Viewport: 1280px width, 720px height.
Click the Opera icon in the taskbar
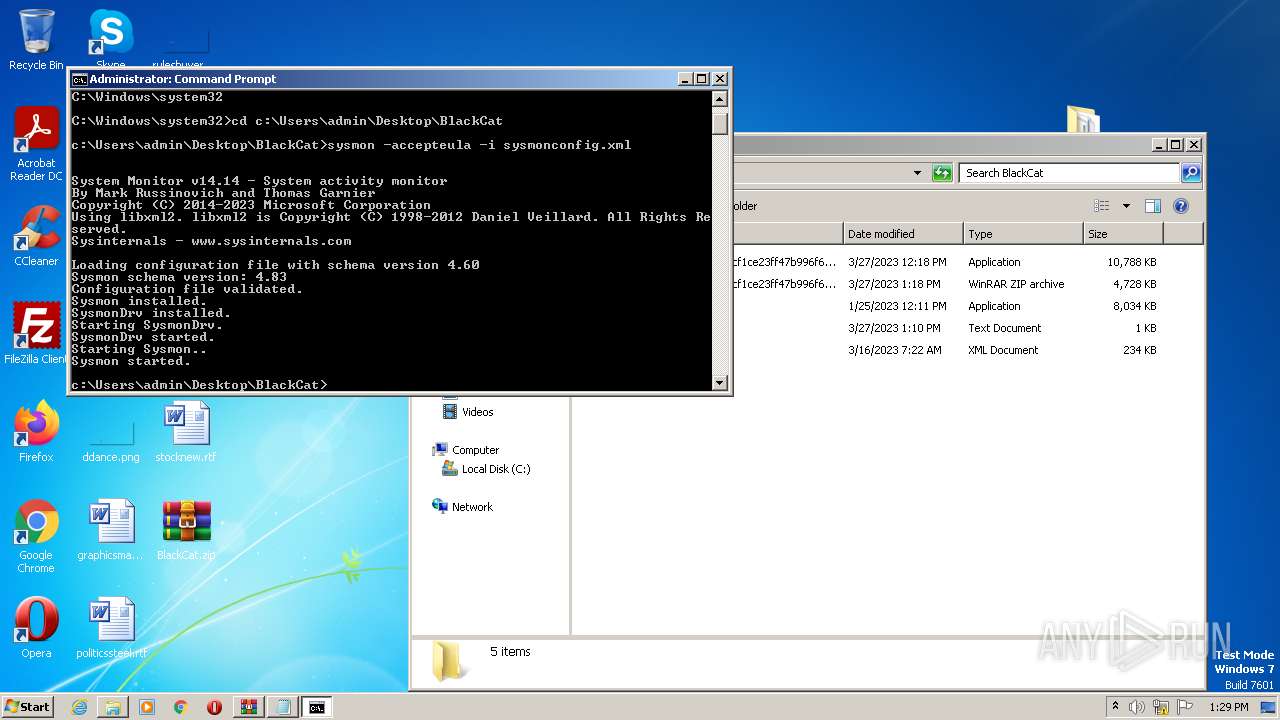(214, 707)
